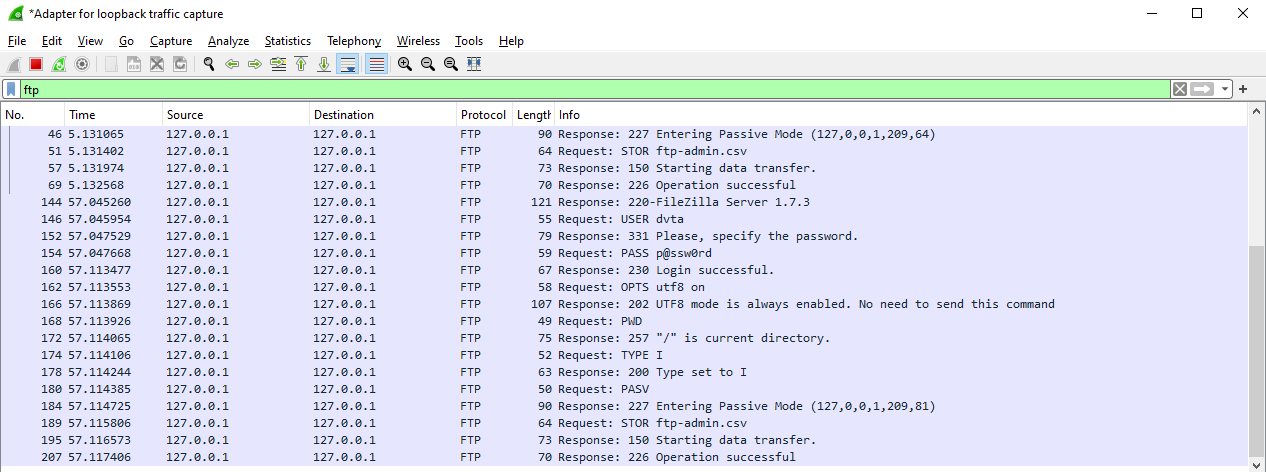Jump to the first packet
The height and width of the screenshot is (472, 1266).
coord(301,64)
